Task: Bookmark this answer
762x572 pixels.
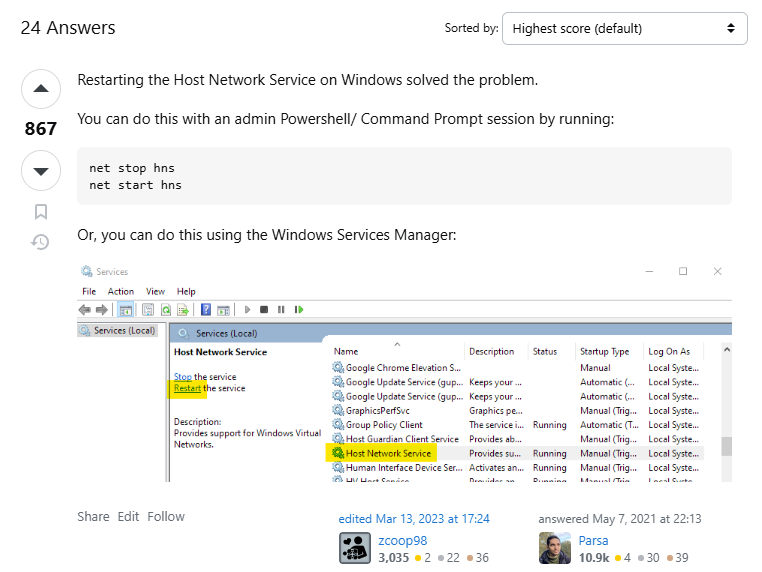Action: 41,211
